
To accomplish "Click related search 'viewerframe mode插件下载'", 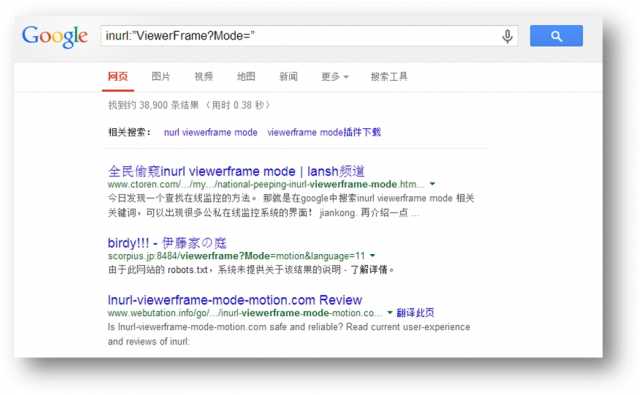I will click(324, 132).
